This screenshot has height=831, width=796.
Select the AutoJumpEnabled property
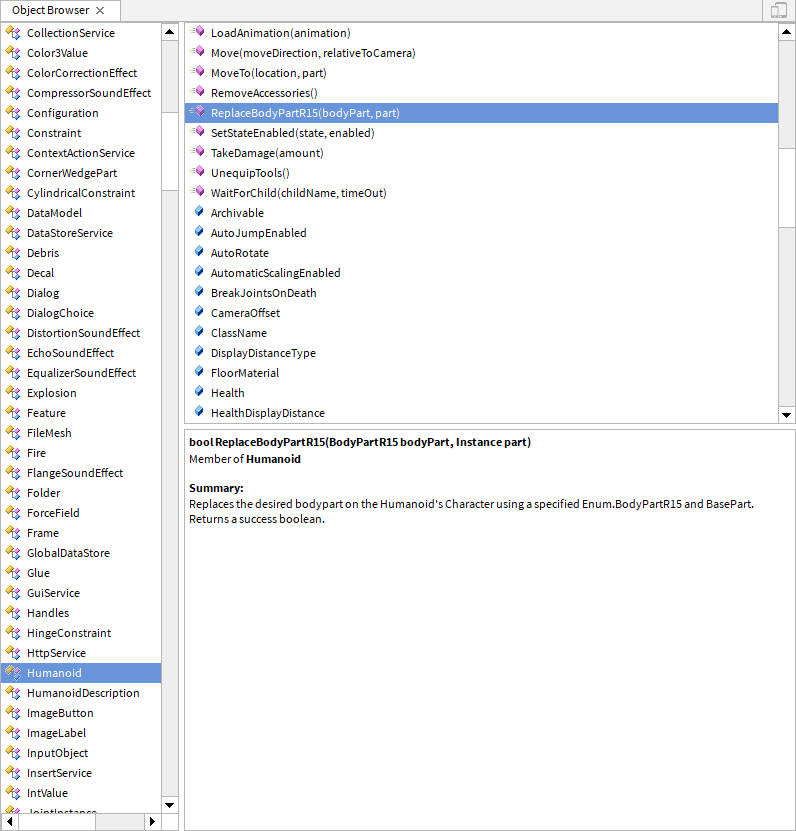(x=258, y=233)
